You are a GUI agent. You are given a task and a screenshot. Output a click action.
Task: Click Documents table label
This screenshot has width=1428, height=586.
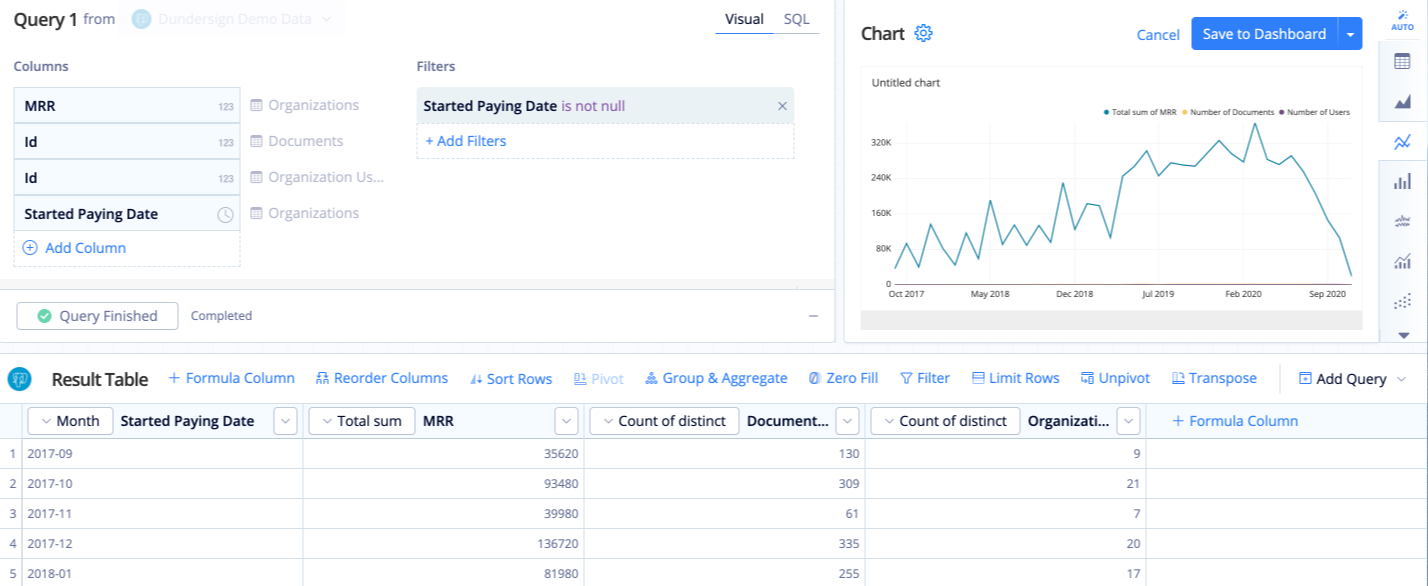click(x=297, y=141)
